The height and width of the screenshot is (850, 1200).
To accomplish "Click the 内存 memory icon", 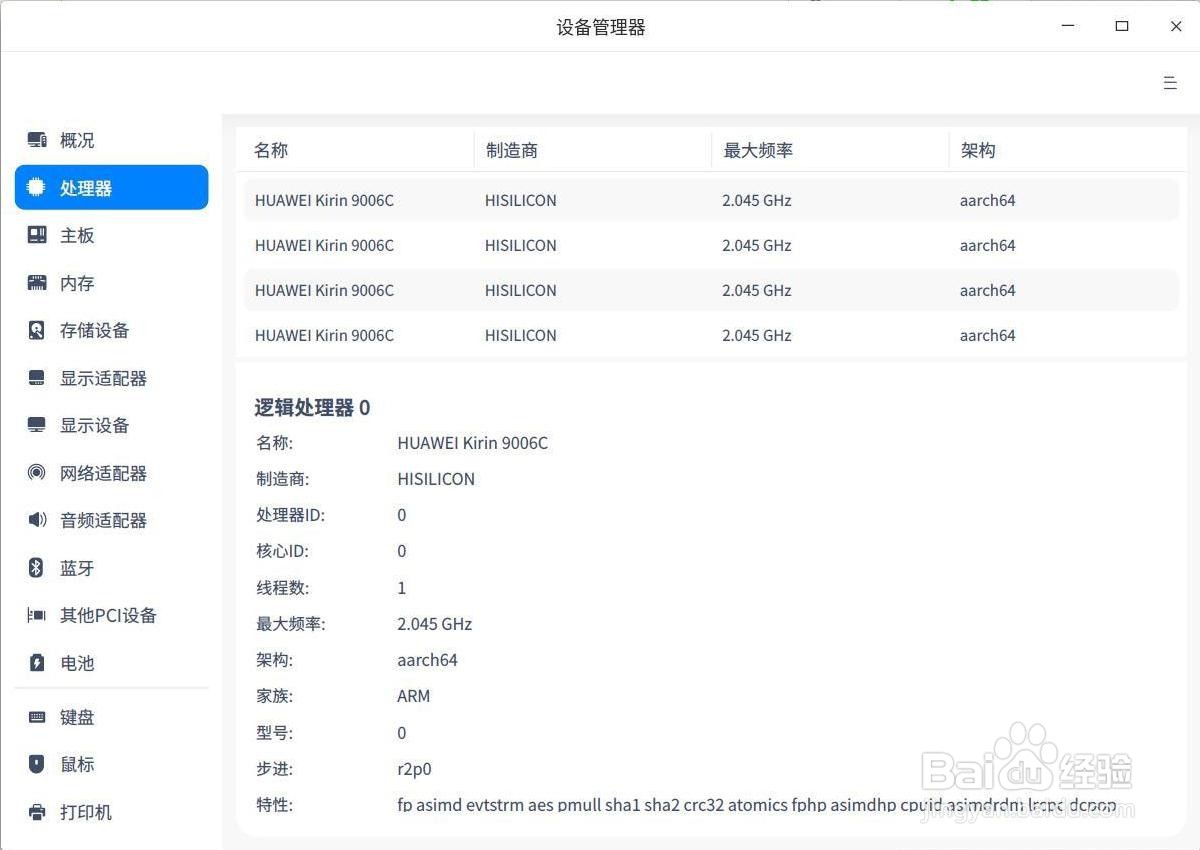I will [37, 283].
